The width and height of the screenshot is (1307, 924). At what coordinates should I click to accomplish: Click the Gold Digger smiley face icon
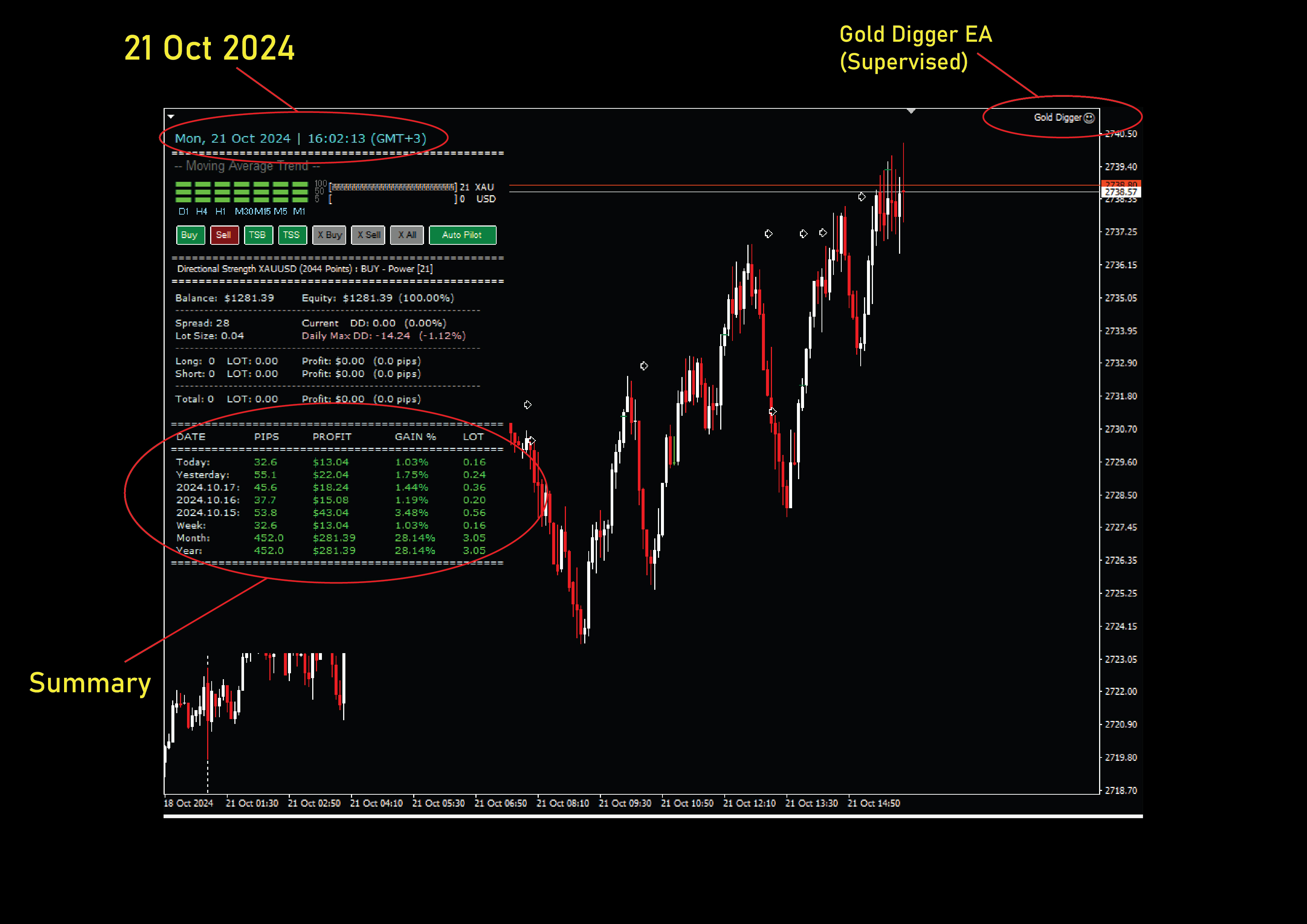click(x=1089, y=118)
